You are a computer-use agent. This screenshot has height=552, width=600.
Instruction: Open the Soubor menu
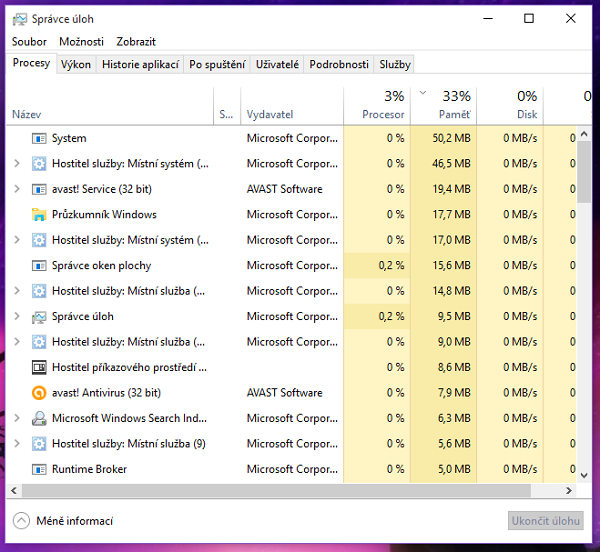29,42
